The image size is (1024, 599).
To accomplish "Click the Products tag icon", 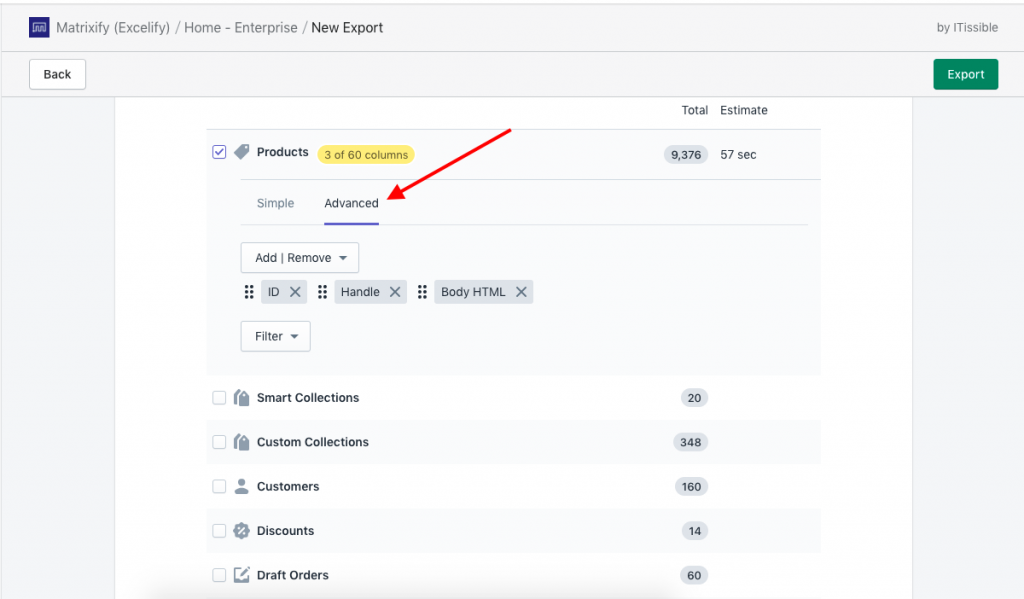I will (x=240, y=151).
